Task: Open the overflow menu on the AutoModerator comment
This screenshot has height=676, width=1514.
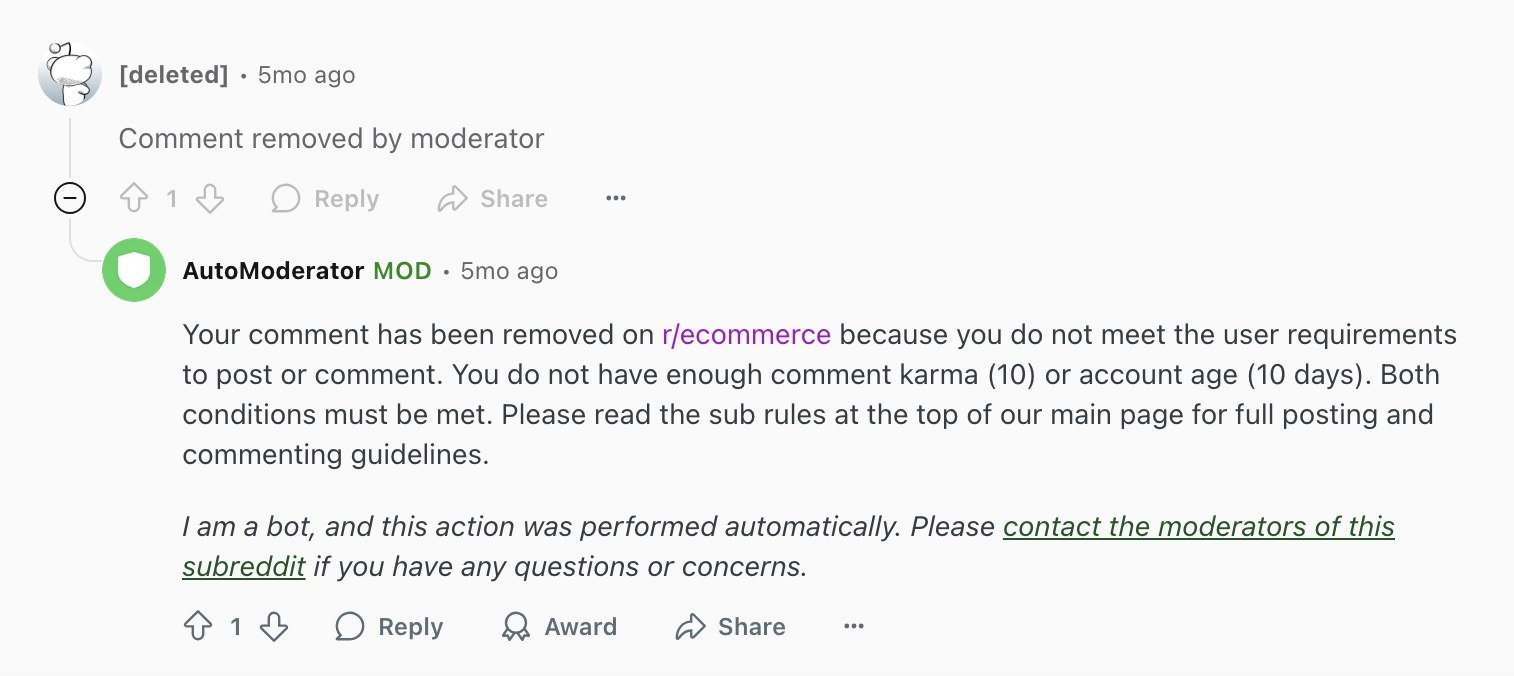Action: point(853,626)
